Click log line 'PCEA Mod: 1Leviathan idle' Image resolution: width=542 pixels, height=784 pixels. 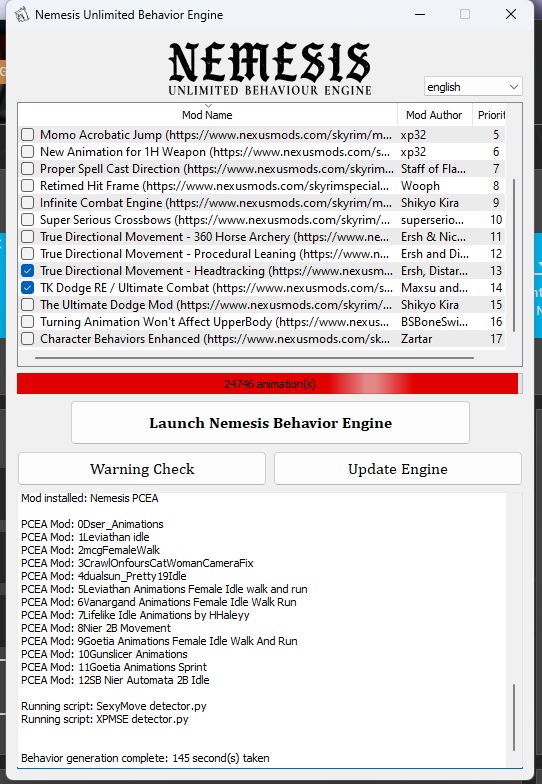click(x=85, y=537)
